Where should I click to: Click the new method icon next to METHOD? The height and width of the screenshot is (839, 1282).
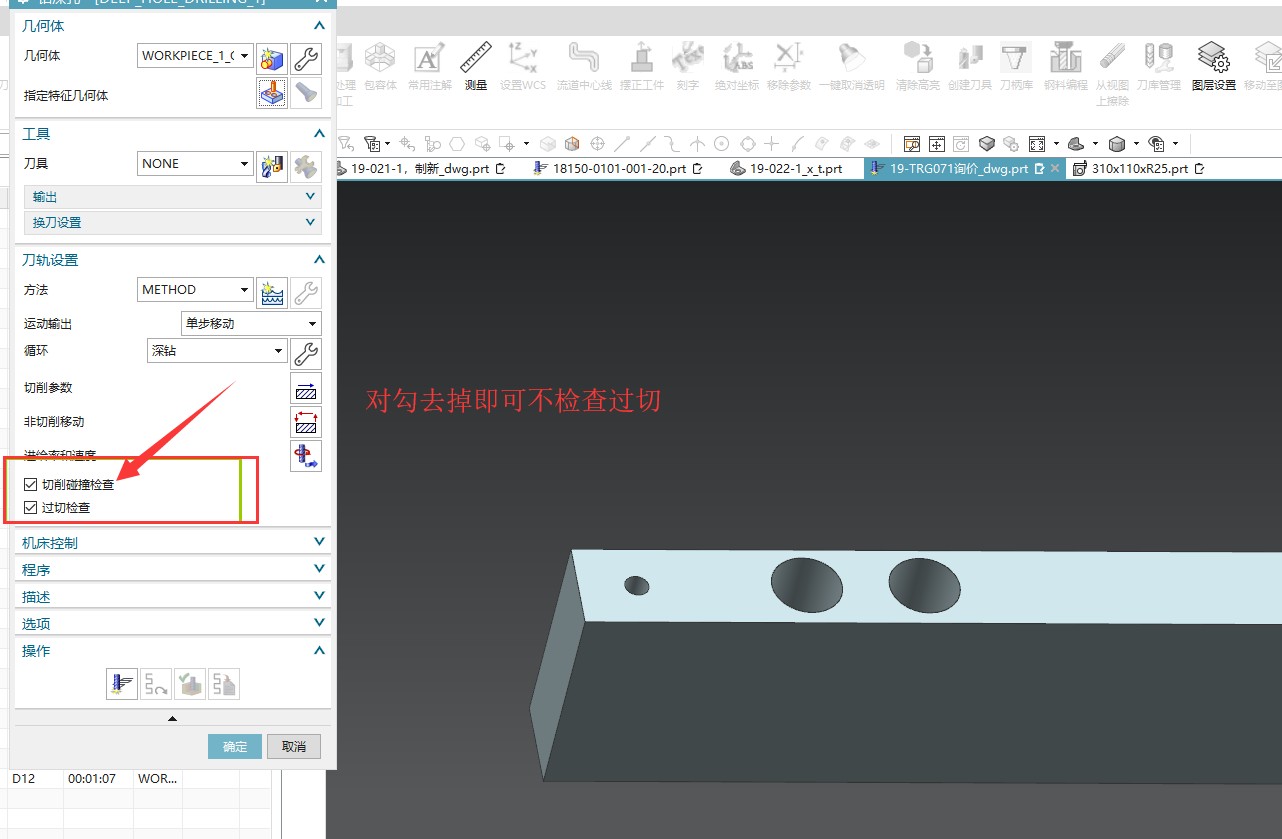pos(272,293)
